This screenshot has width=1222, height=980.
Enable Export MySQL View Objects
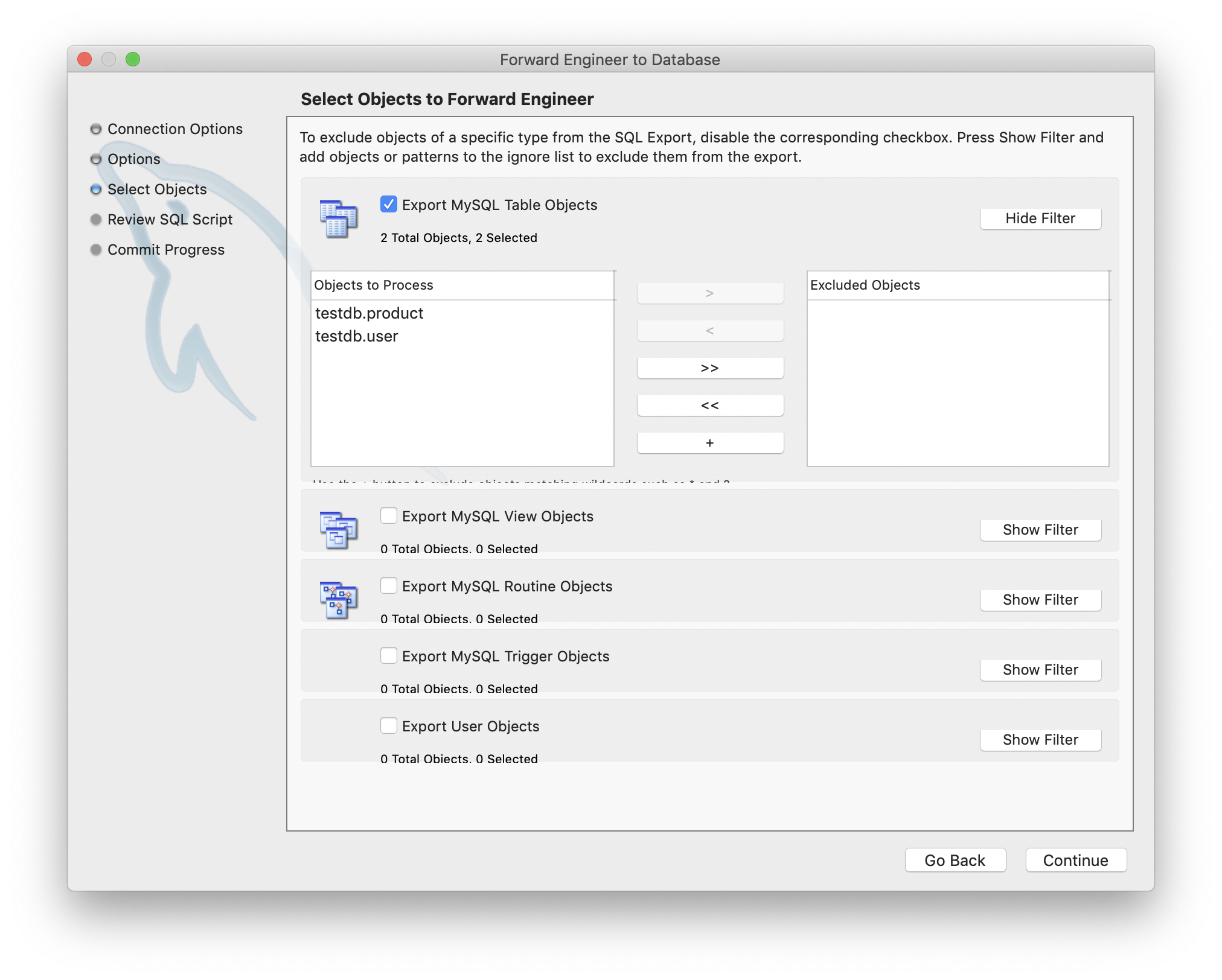pos(389,516)
